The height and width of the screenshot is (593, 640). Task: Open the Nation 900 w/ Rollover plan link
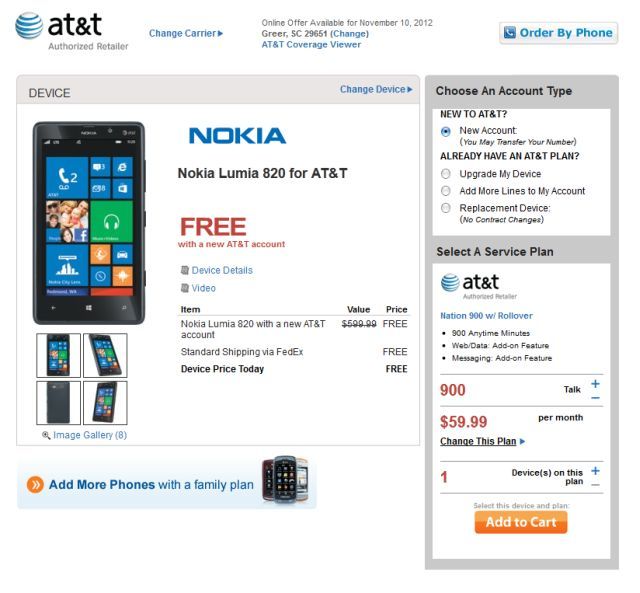point(486,316)
